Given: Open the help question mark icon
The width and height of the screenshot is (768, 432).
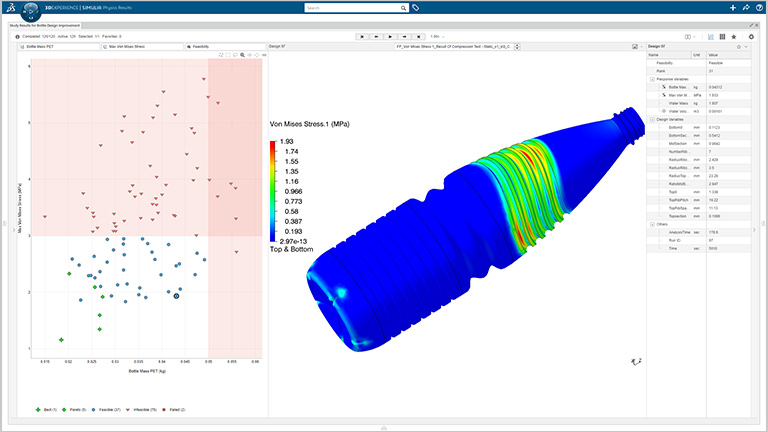Looking at the screenshot, I should coord(759,8).
